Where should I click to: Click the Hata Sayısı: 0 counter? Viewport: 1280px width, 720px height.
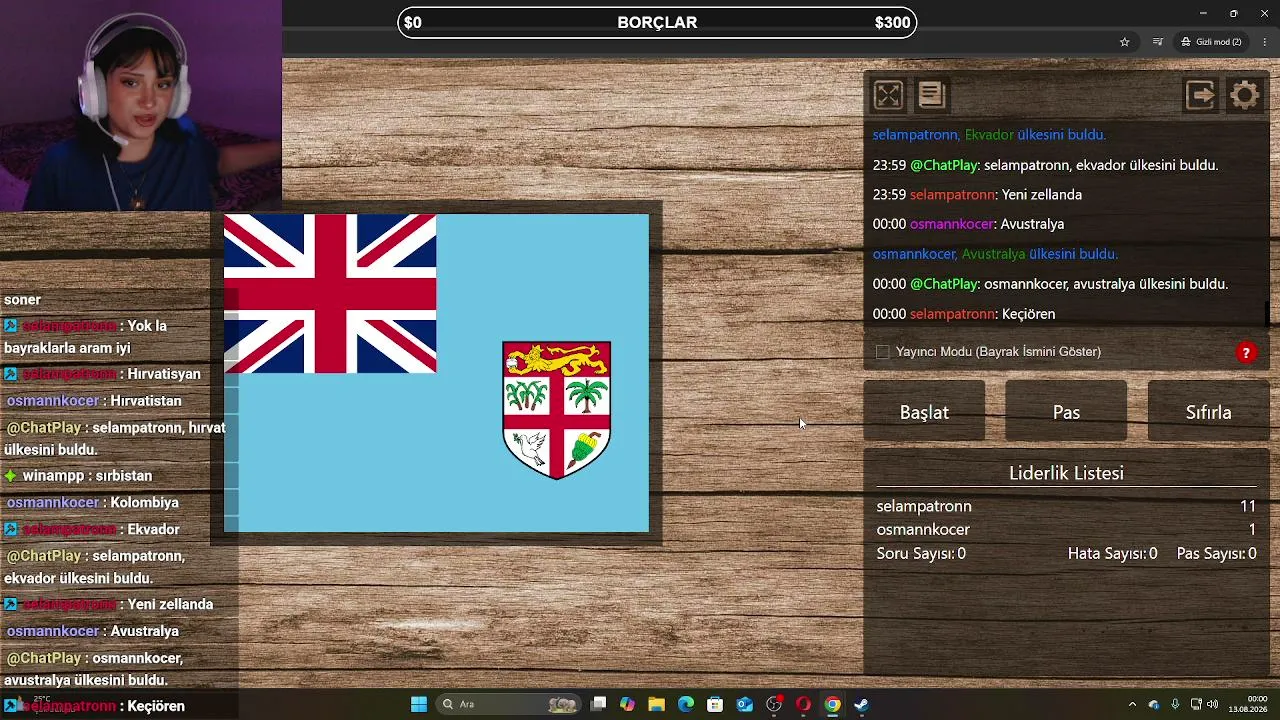click(1112, 554)
